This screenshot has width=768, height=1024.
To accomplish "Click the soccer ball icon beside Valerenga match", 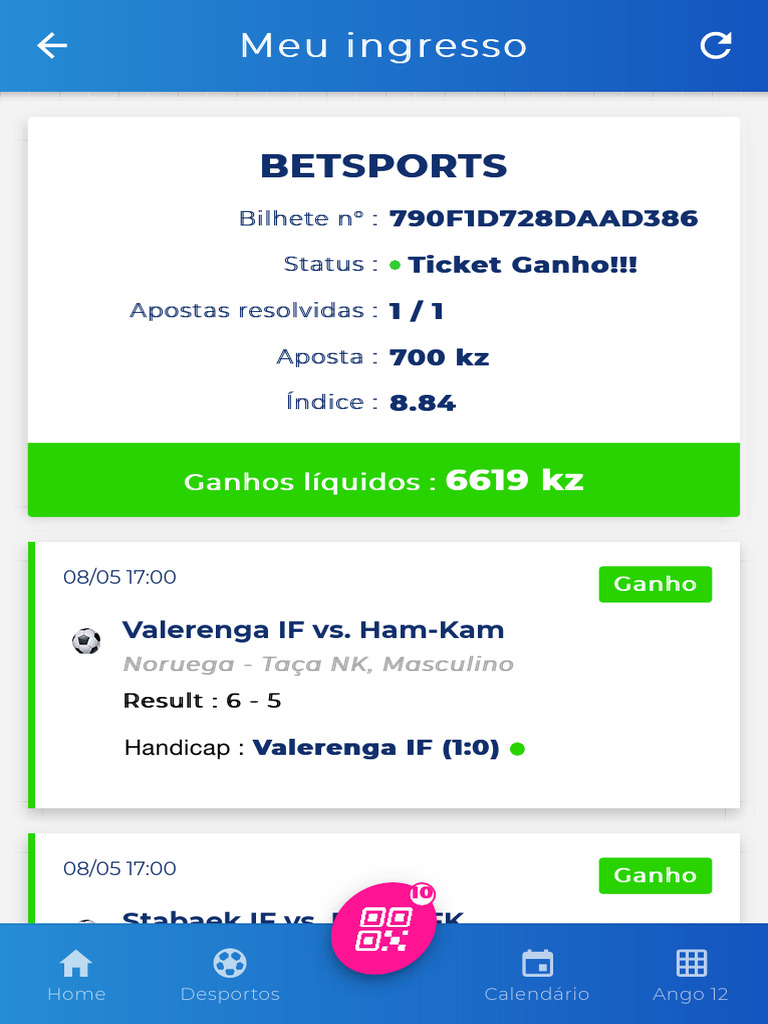I will (x=86, y=641).
